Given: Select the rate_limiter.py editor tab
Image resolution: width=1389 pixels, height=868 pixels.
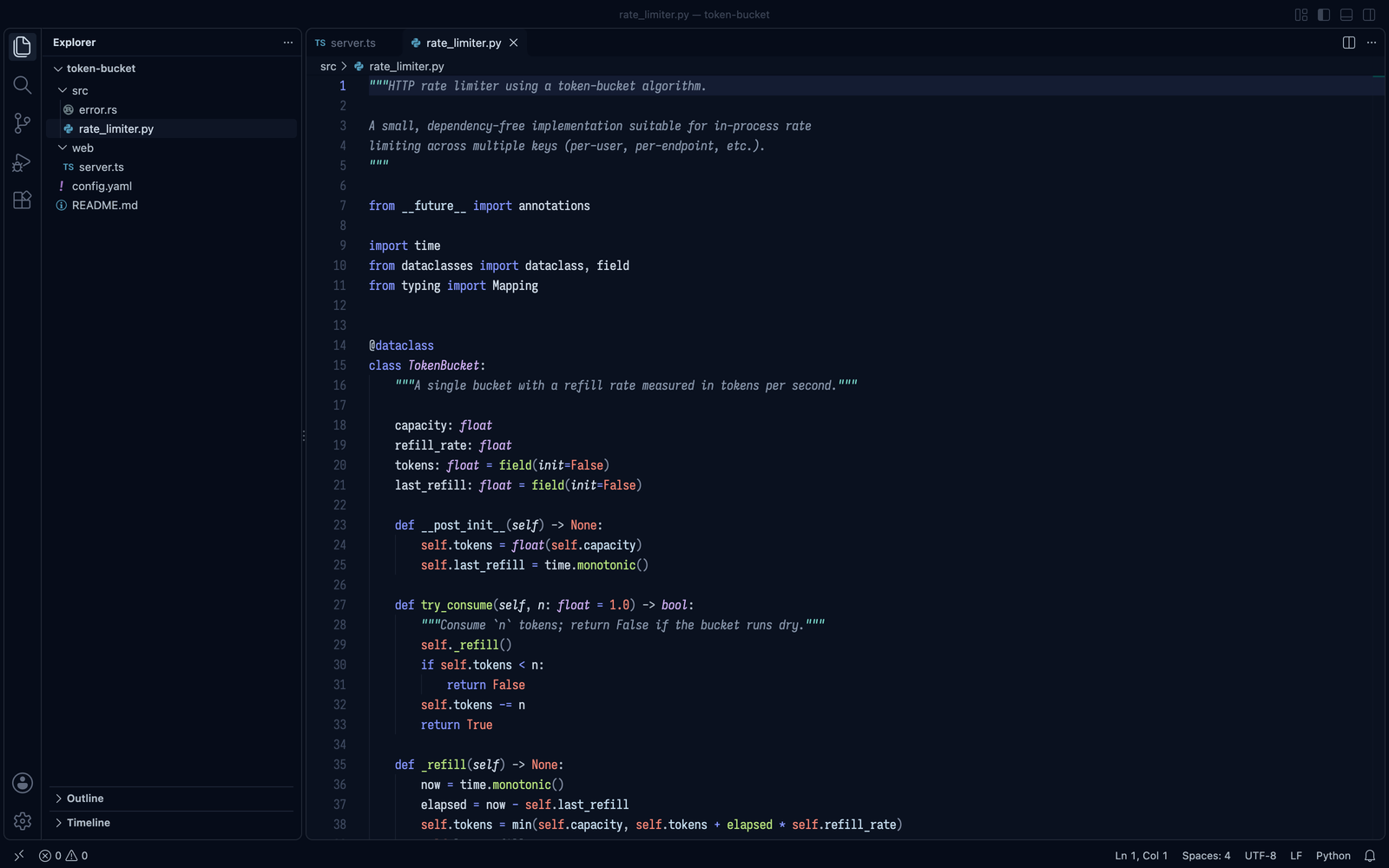Looking at the screenshot, I should pyautogui.click(x=464, y=43).
